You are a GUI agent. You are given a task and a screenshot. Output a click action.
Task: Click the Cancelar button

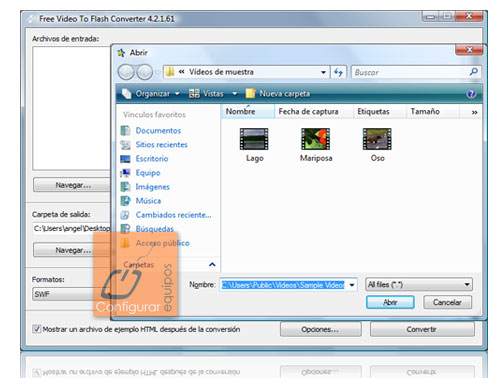[x=447, y=302]
